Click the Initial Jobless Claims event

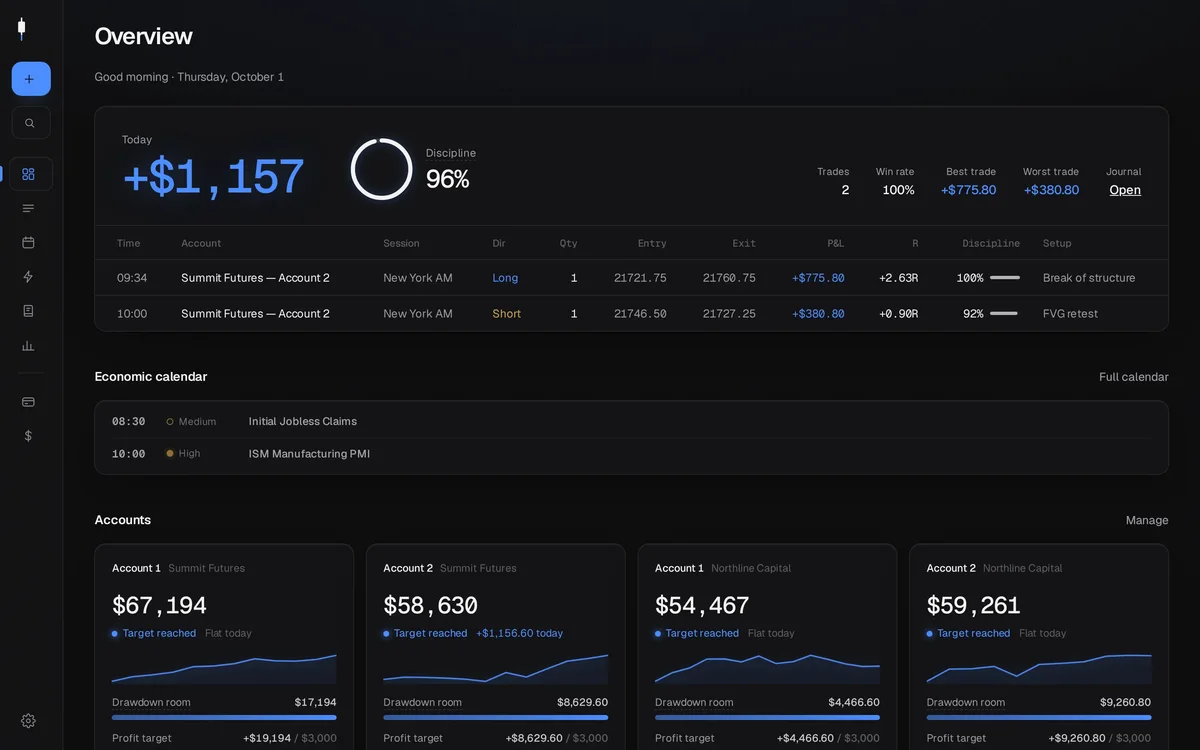(x=303, y=421)
